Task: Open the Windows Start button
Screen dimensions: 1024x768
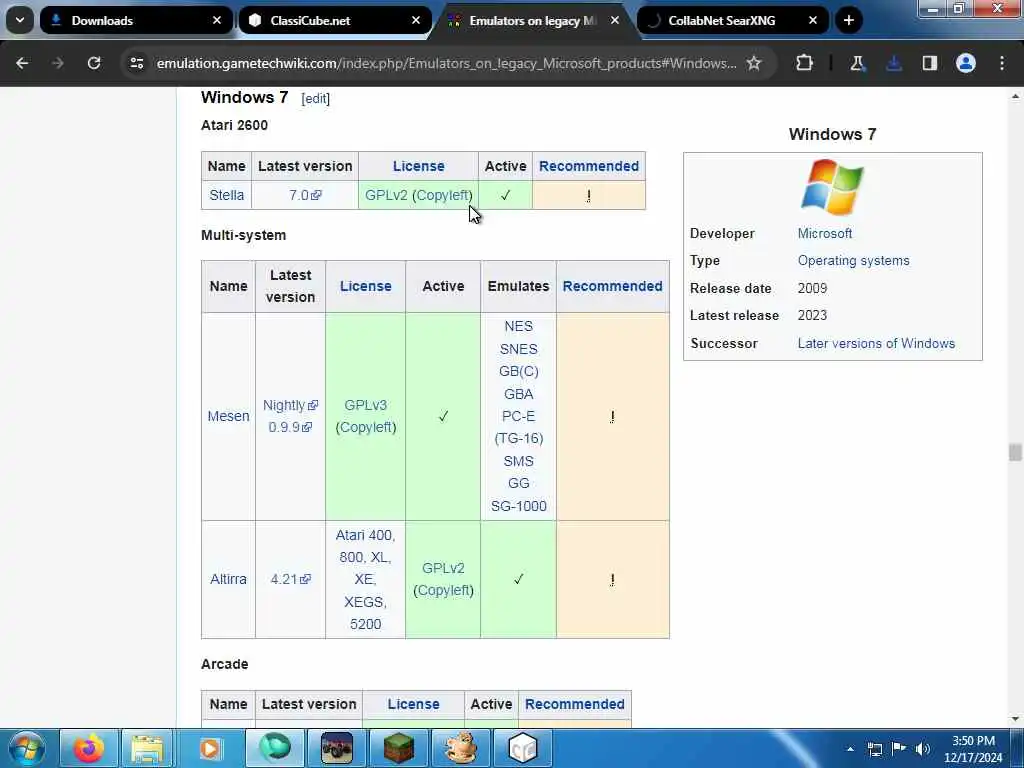Action: [x=27, y=748]
